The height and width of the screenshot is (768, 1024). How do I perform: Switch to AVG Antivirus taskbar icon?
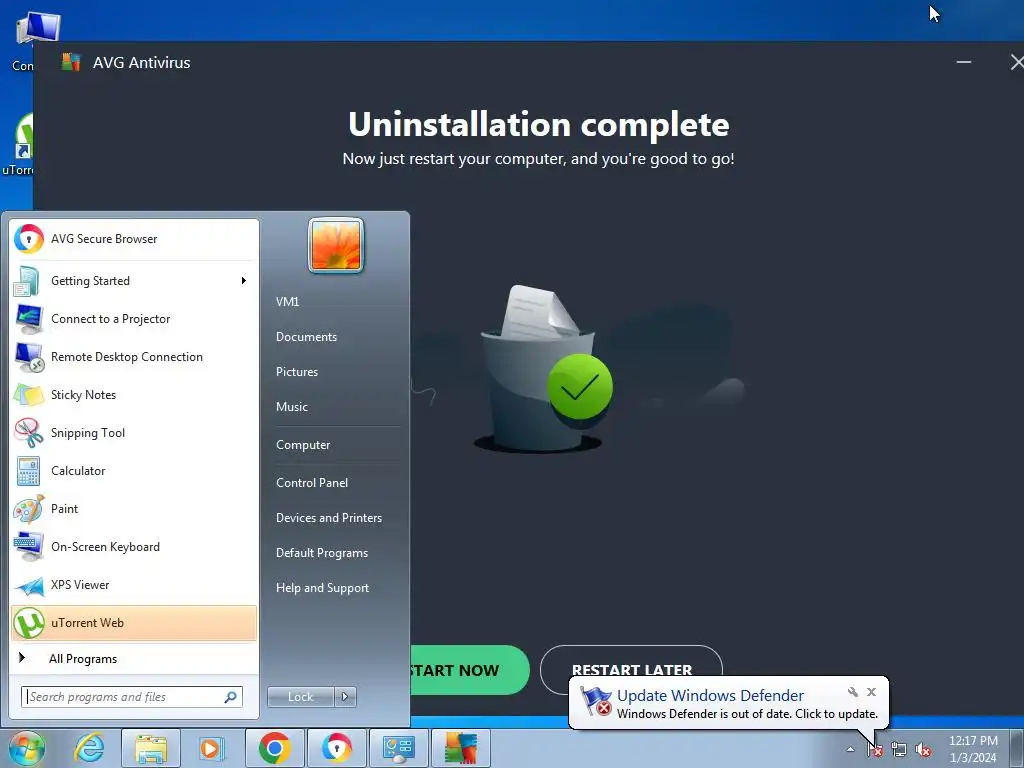[460, 748]
